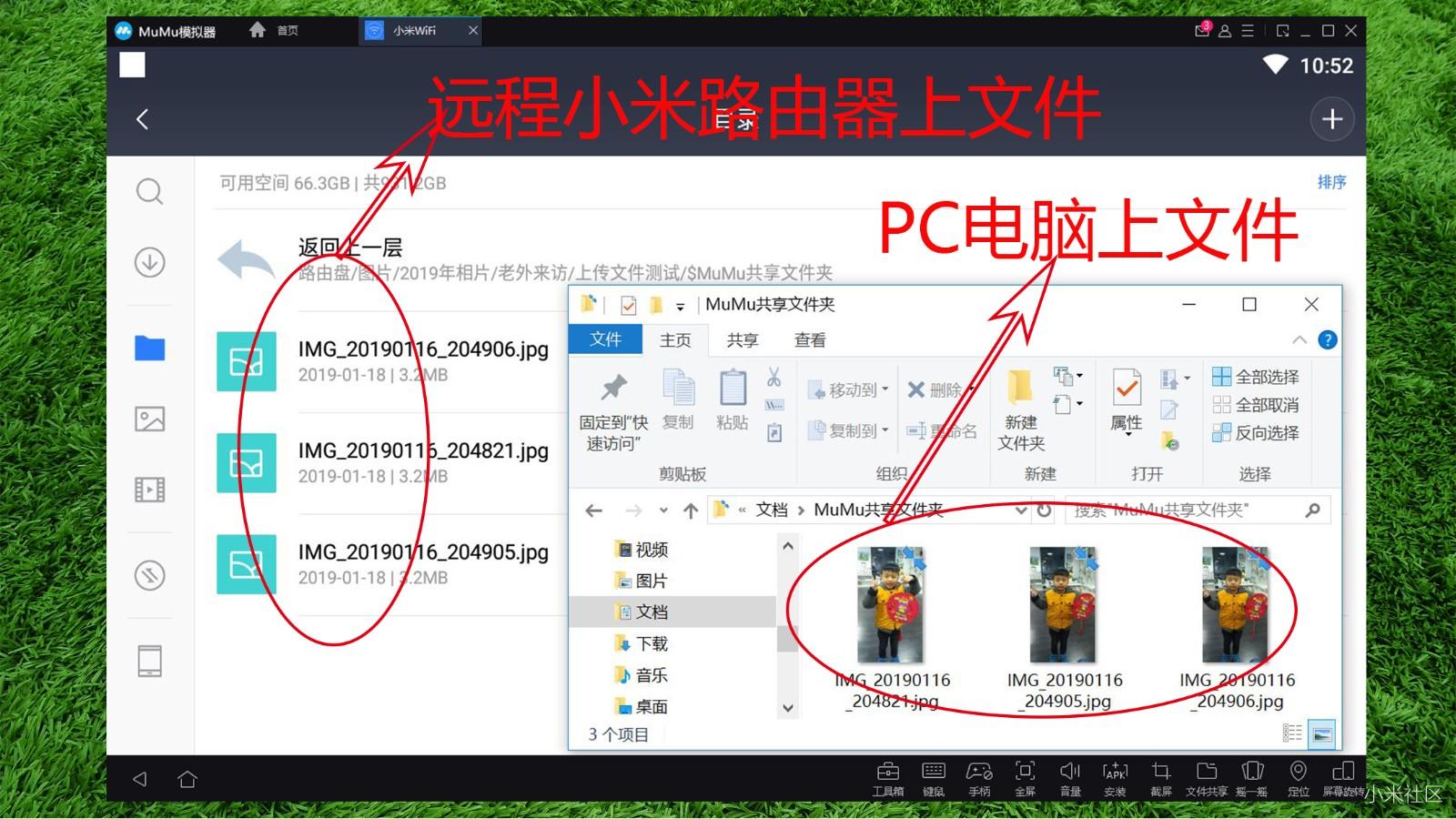Click the plus button at top right

pos(1331,119)
